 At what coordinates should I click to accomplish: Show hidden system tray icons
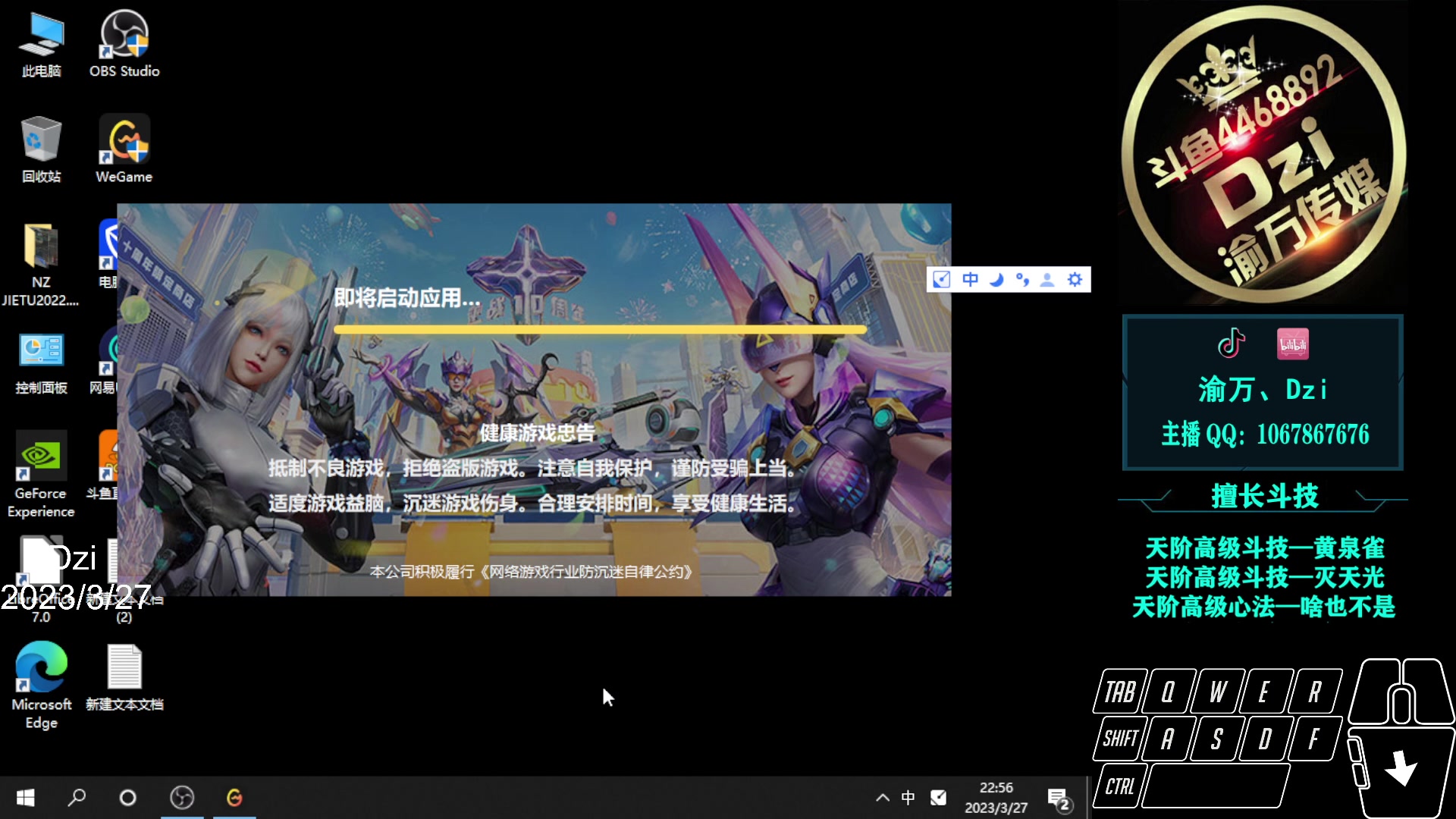point(882,798)
